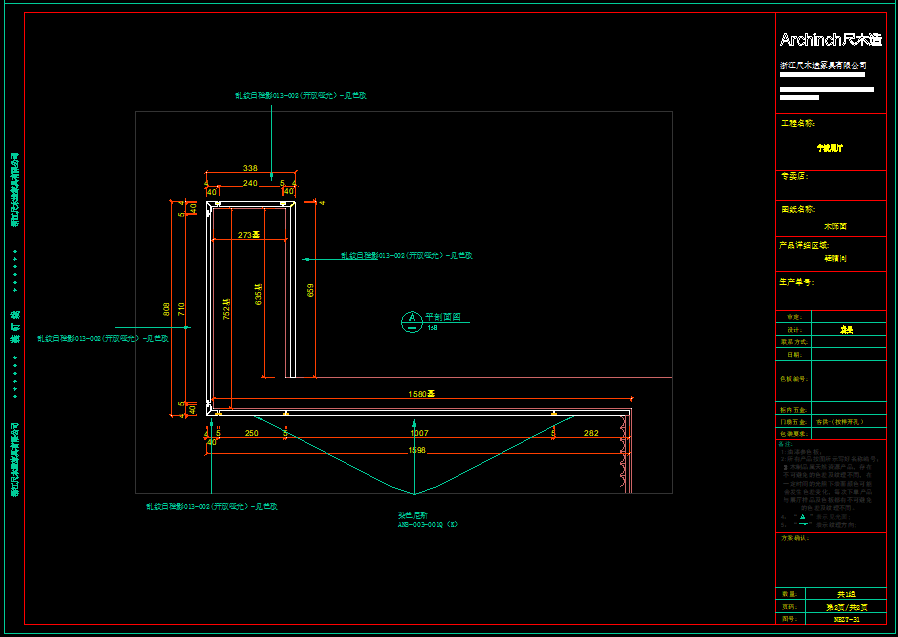The image size is (898, 637).
Task: Select the 273 inner width dimension
Action: pyautogui.click(x=248, y=235)
